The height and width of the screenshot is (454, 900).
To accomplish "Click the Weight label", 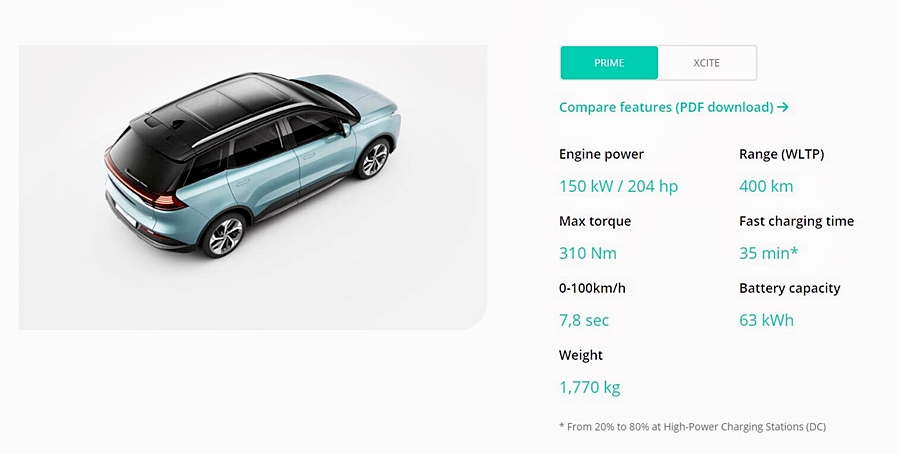I will tap(581, 355).
